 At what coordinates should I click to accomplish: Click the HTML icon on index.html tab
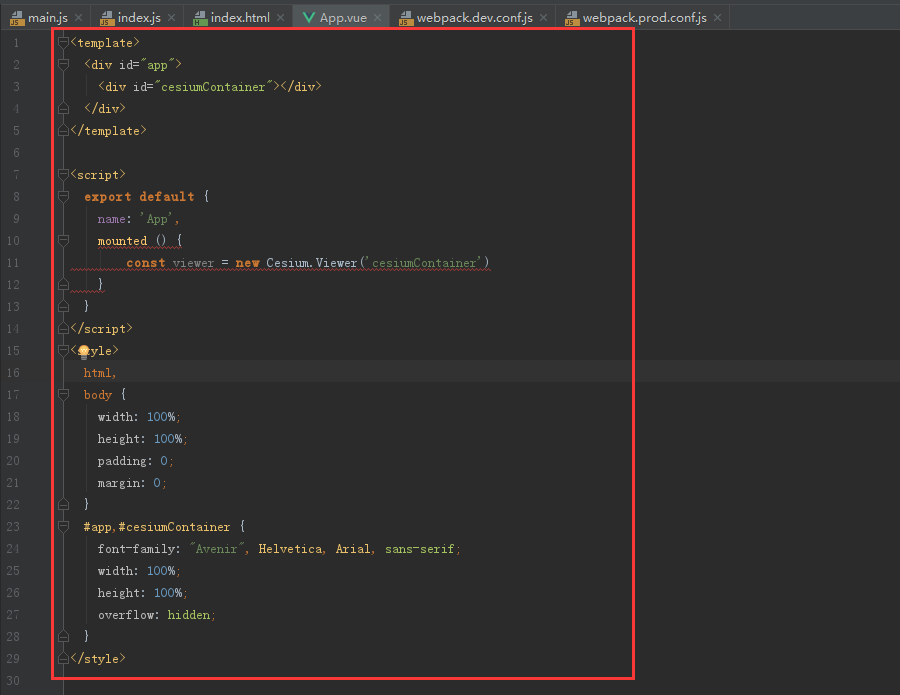[x=202, y=17]
